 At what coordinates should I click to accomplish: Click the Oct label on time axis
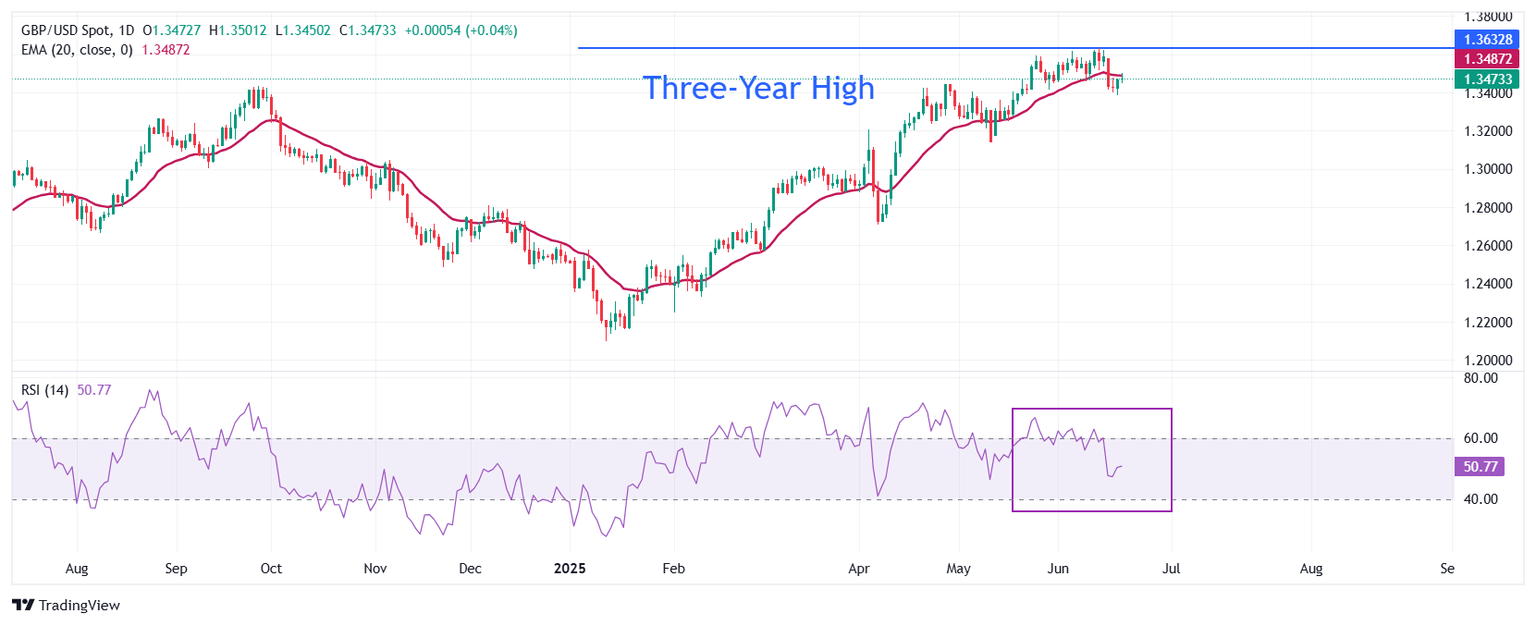coord(271,569)
